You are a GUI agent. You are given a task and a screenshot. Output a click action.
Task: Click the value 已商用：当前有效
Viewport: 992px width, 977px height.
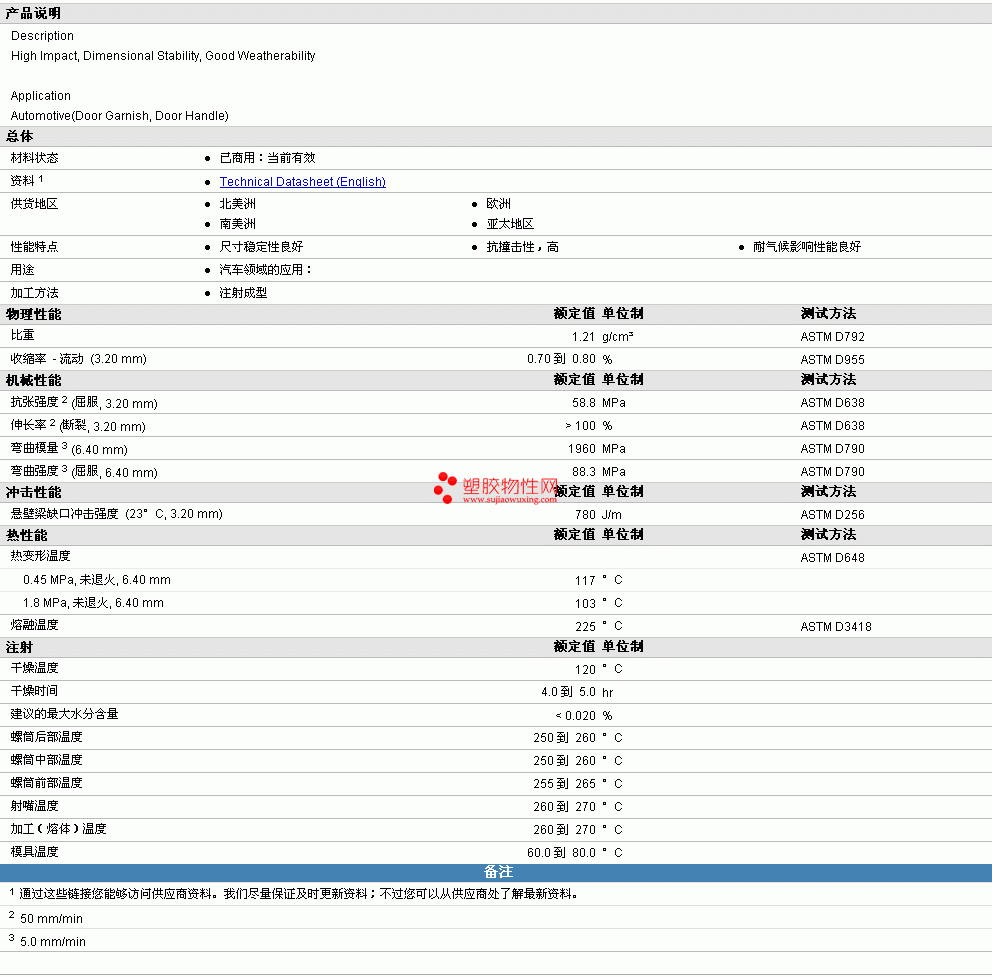pos(267,158)
